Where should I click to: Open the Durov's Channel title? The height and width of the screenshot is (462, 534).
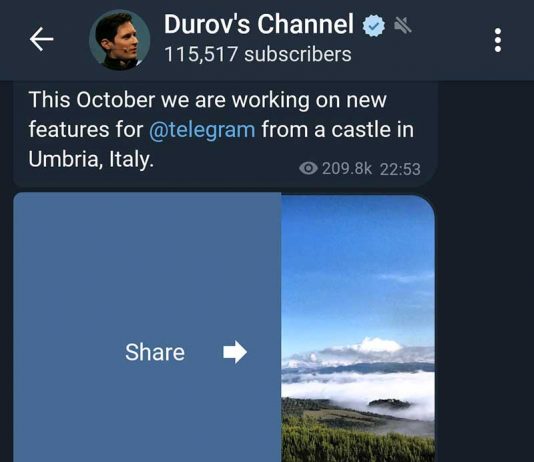click(x=259, y=25)
